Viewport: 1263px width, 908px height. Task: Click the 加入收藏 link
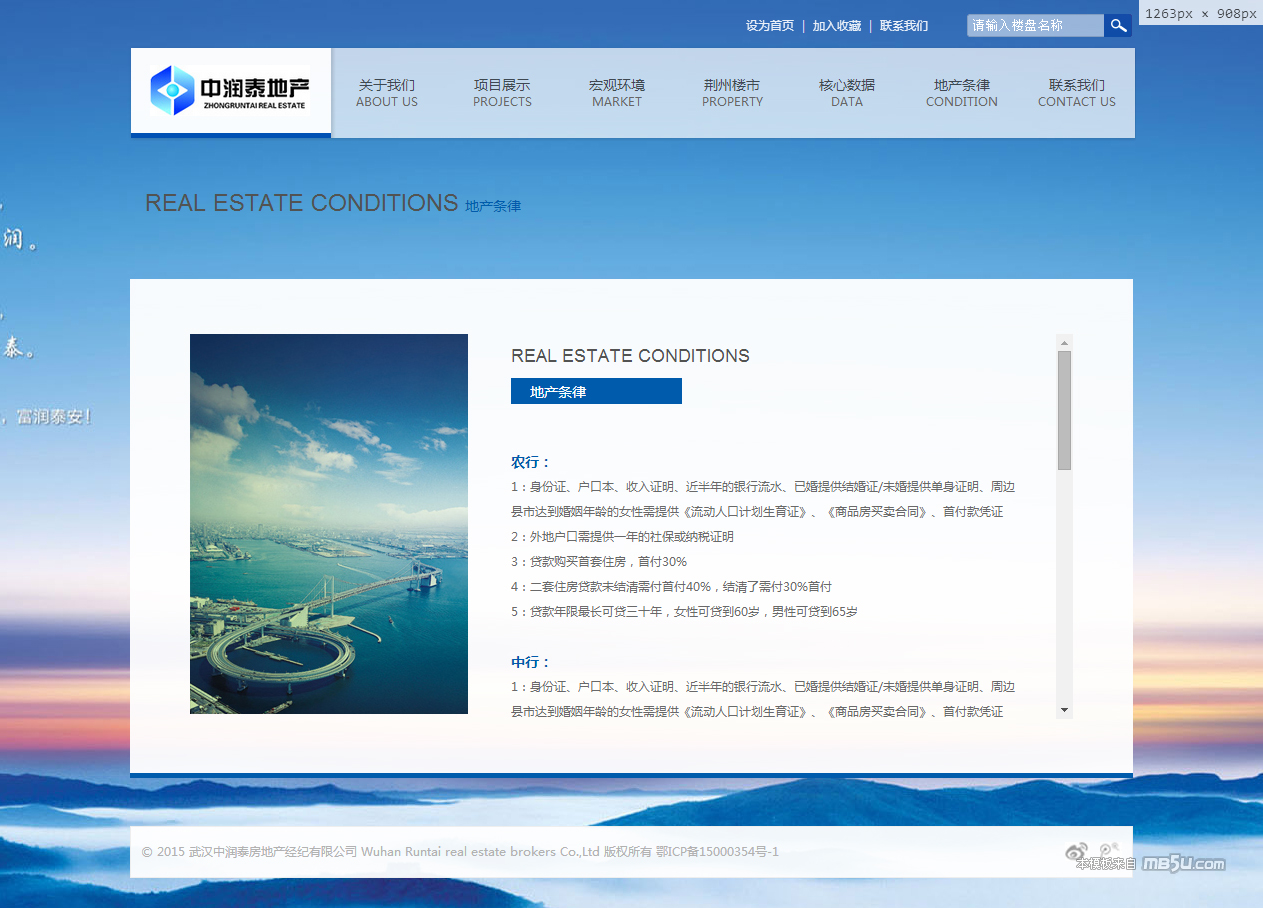(837, 26)
